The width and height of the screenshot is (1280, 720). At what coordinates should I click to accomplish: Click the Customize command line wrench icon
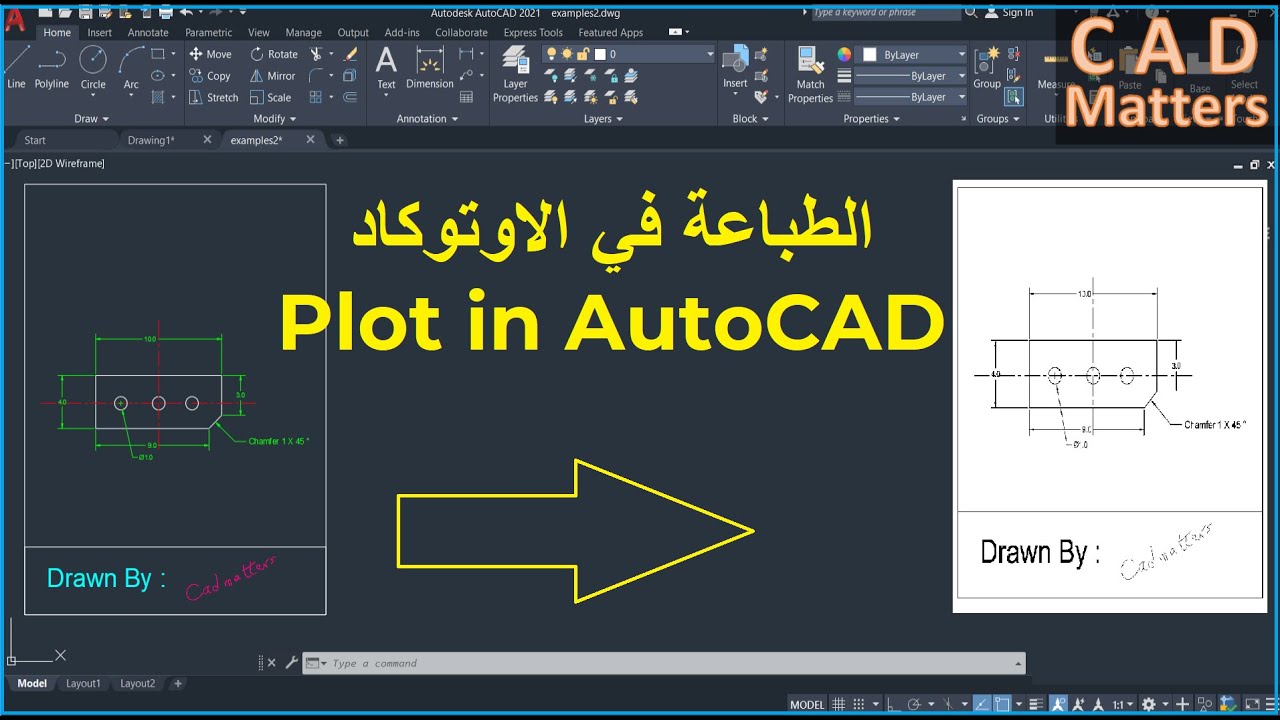coord(291,662)
